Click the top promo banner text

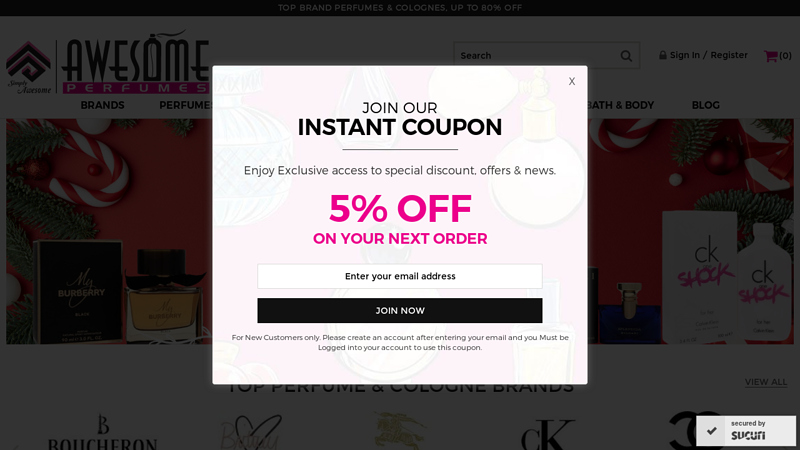tap(399, 8)
